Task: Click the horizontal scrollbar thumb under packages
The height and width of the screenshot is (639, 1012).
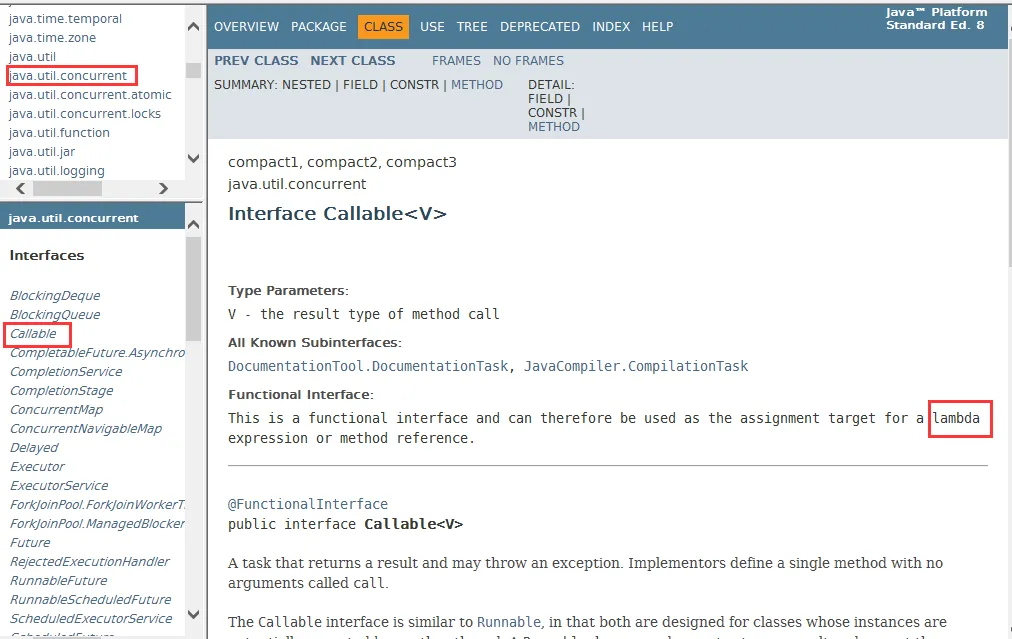Action: point(67,188)
